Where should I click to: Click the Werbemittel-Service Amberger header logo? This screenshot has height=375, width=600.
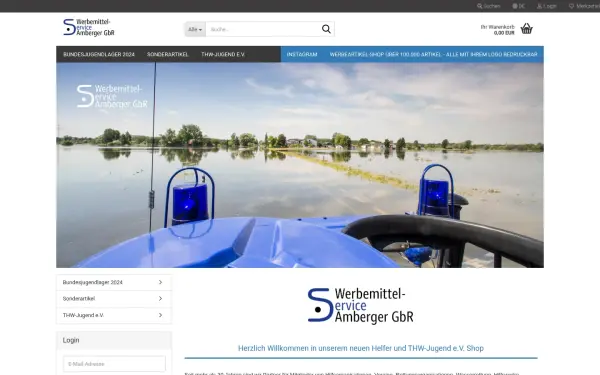[x=89, y=28]
